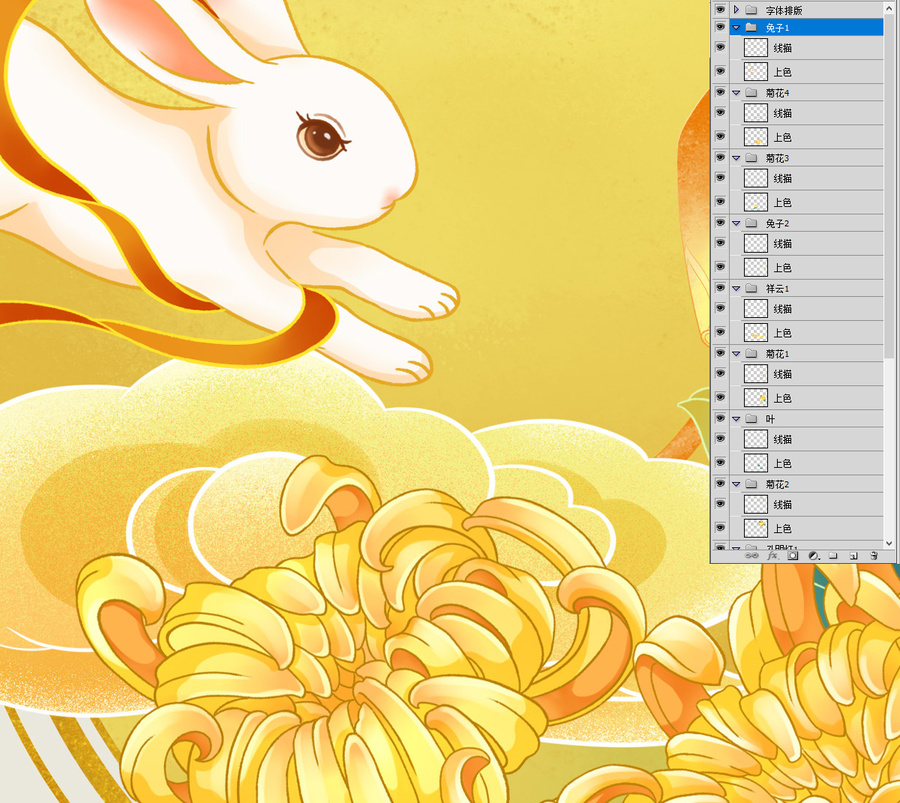The image size is (900, 803).
Task: Select 上色 layer name in 菊花3 group
Action: pyautogui.click(x=782, y=203)
